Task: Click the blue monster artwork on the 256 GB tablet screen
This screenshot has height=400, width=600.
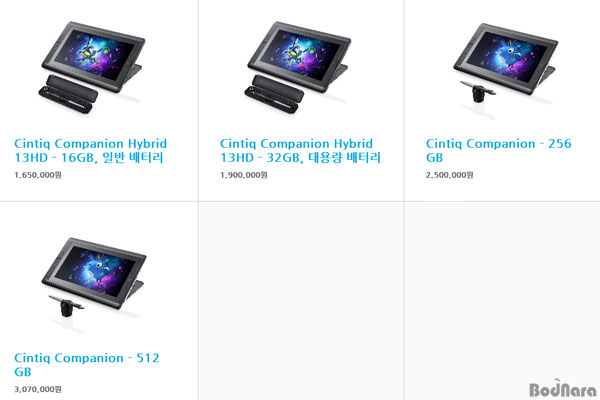Action: (512, 58)
